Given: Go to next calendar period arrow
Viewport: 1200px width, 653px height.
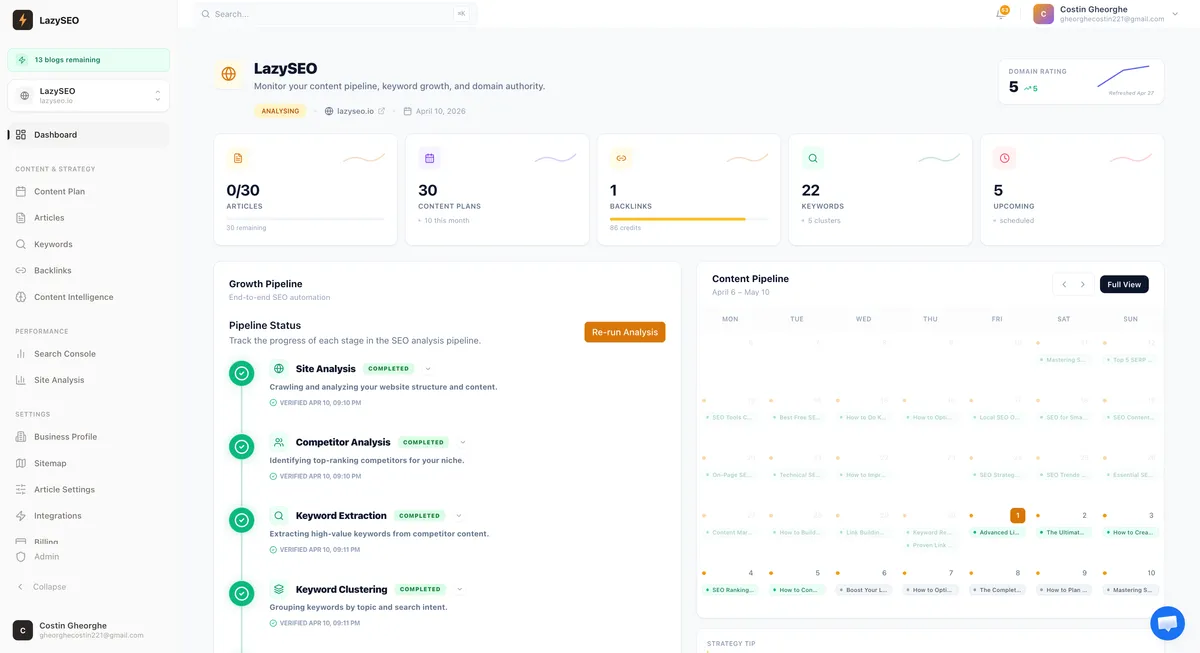Looking at the screenshot, I should point(1082,285).
